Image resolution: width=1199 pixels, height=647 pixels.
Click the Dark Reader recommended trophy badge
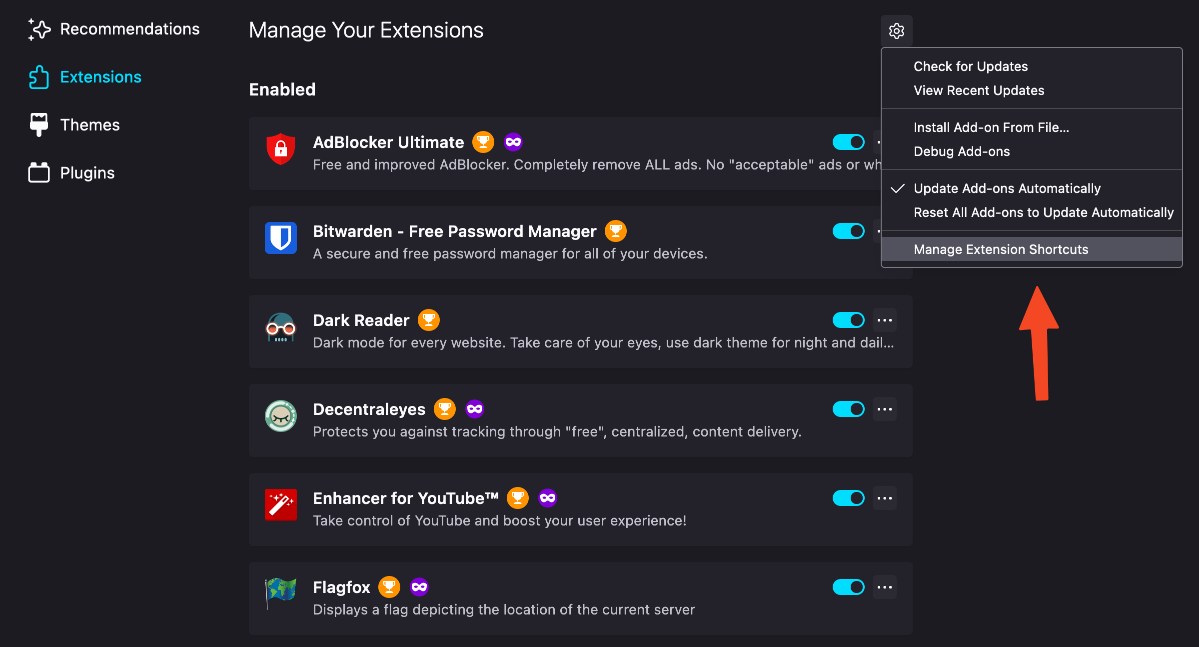[x=429, y=320]
